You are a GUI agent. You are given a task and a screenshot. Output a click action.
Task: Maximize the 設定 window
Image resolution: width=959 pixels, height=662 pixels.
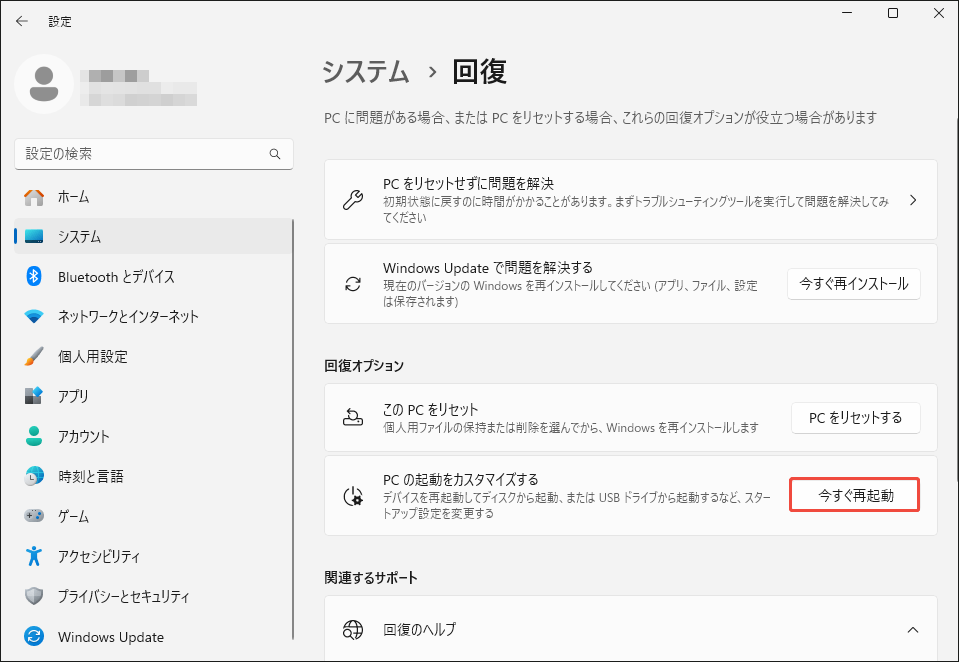coord(893,13)
